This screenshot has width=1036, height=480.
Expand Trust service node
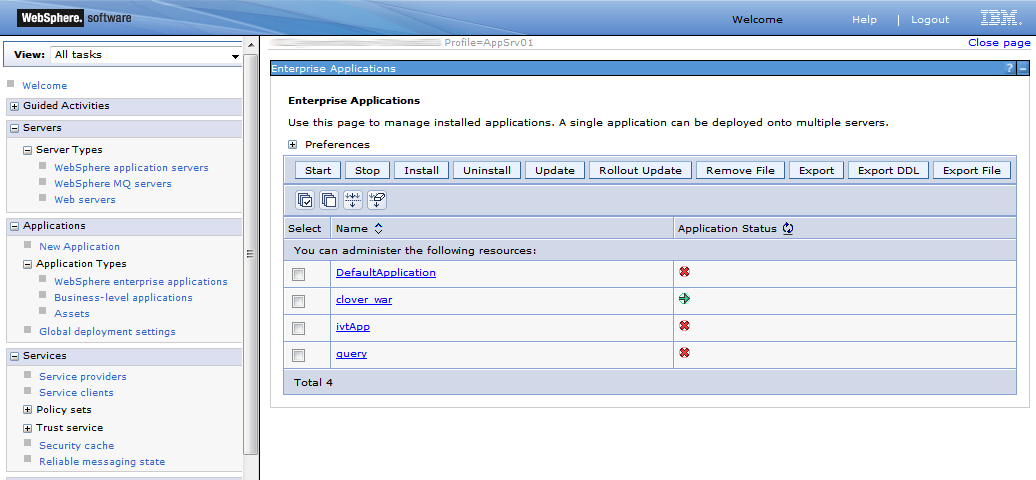click(x=28, y=428)
